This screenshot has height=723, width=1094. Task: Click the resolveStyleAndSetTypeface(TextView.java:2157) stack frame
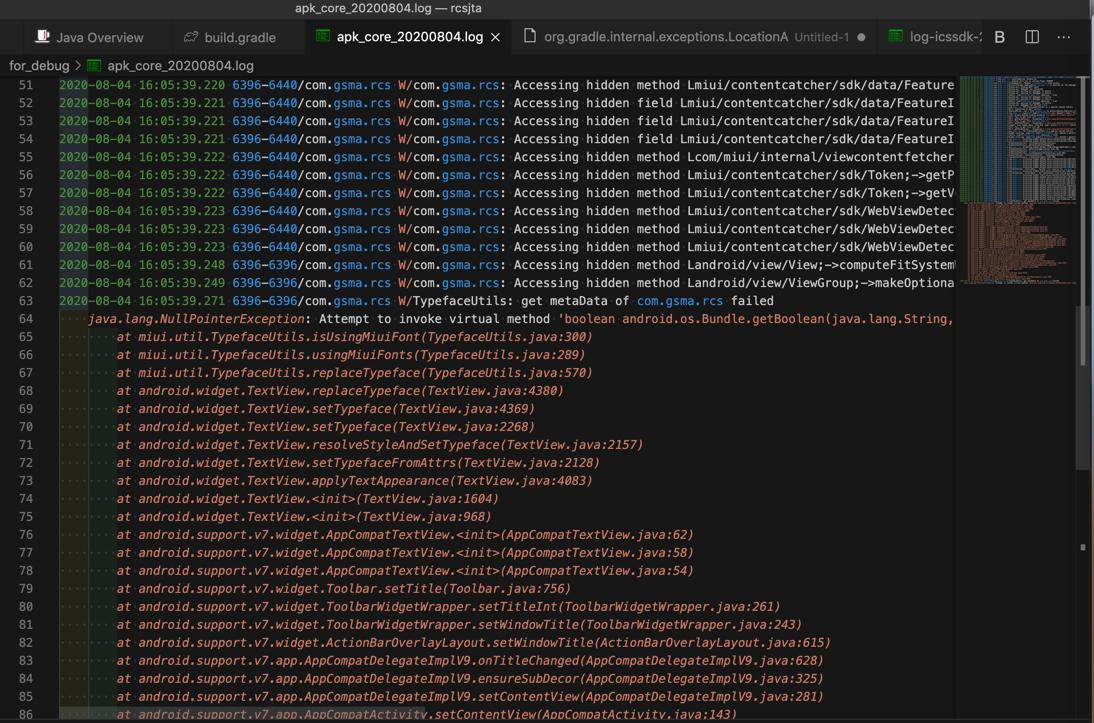(380, 445)
